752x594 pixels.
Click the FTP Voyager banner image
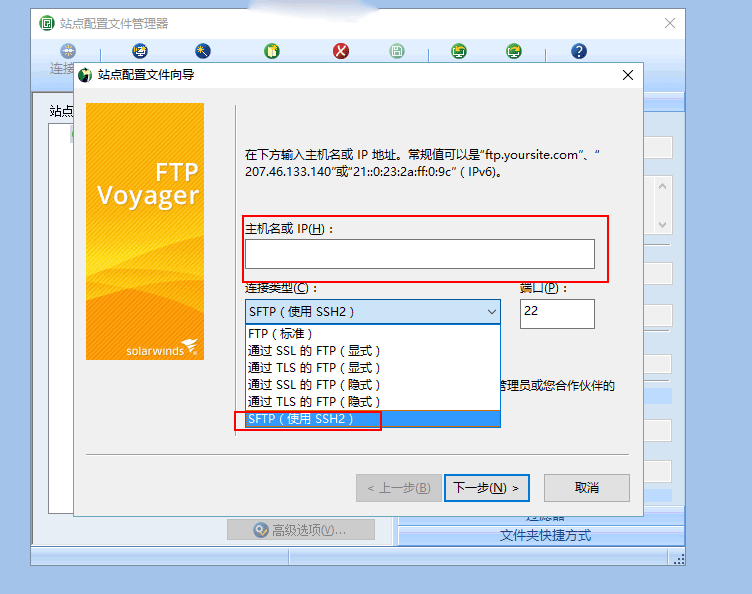pos(145,232)
